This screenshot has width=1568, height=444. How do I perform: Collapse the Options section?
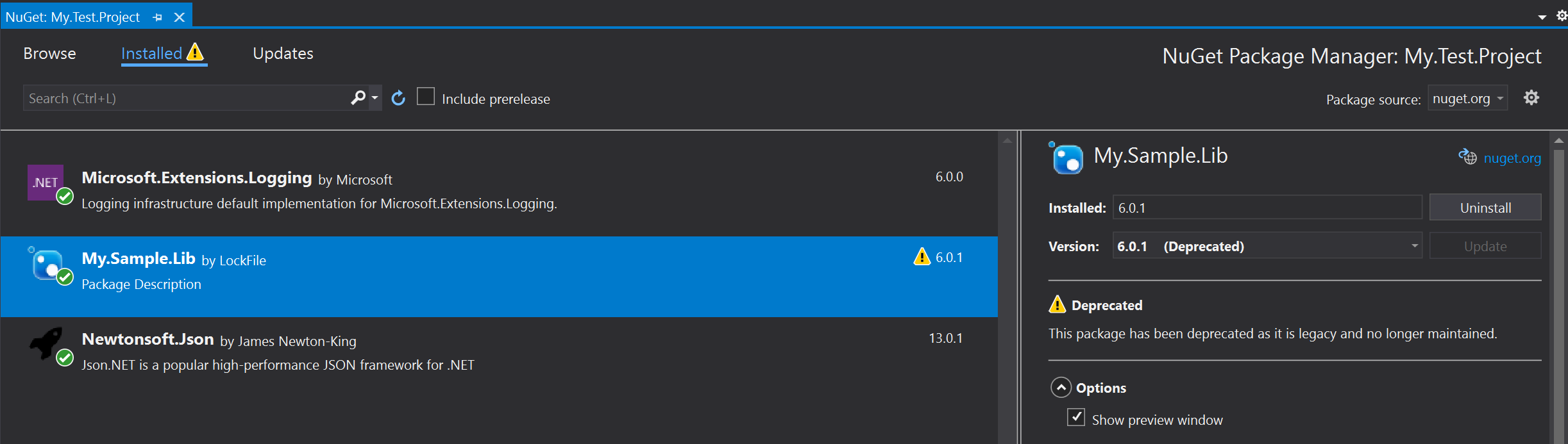pos(1061,387)
